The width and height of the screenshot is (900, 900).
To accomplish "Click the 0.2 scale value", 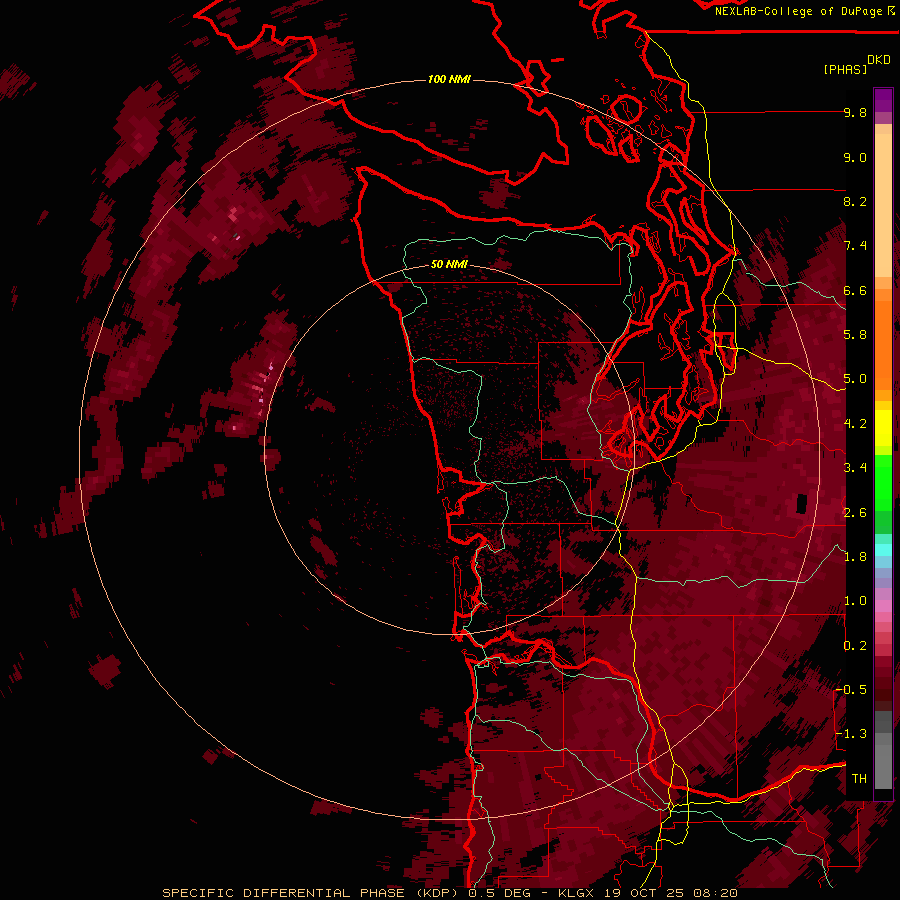I will pos(855,646).
